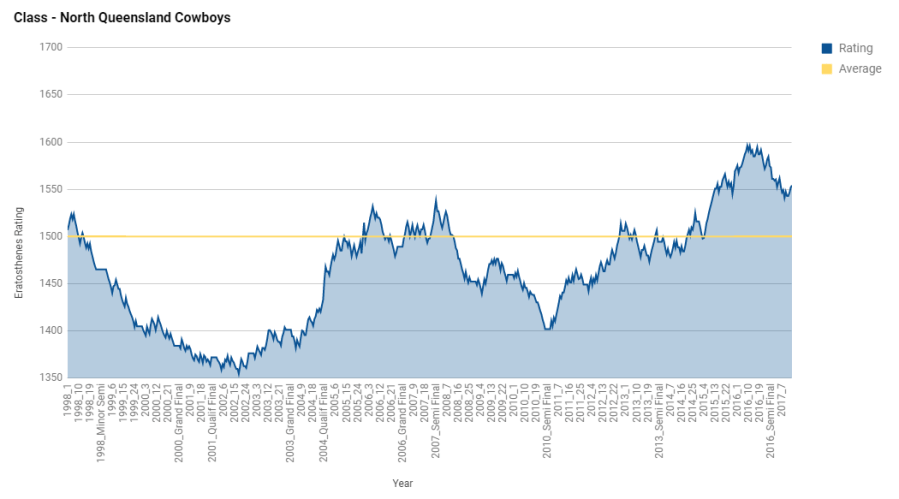Screen dimensions: 899x499
Task: Click the rating peak near 1600 in 2016
Action: click(x=748, y=144)
